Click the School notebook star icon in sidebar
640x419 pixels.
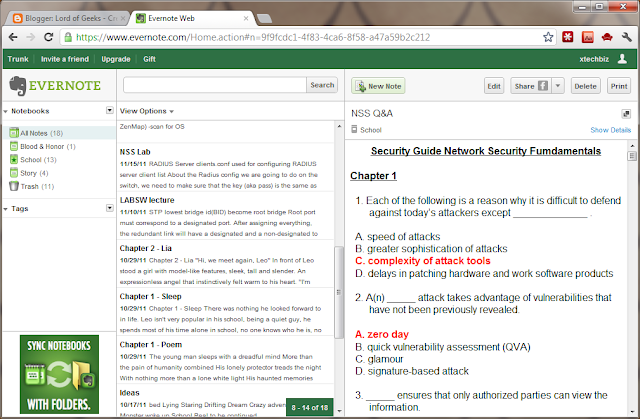[x=14, y=159]
